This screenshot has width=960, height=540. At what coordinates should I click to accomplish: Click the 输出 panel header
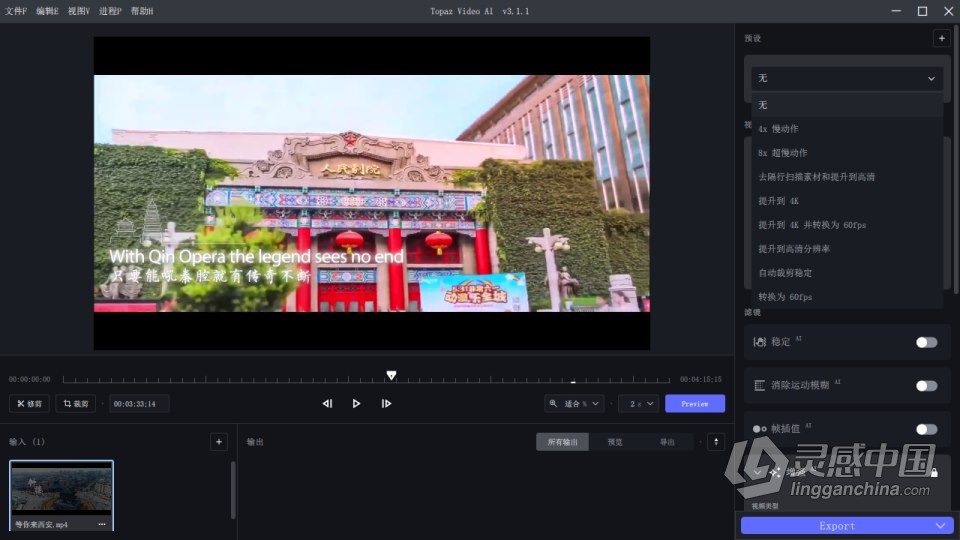(x=255, y=441)
